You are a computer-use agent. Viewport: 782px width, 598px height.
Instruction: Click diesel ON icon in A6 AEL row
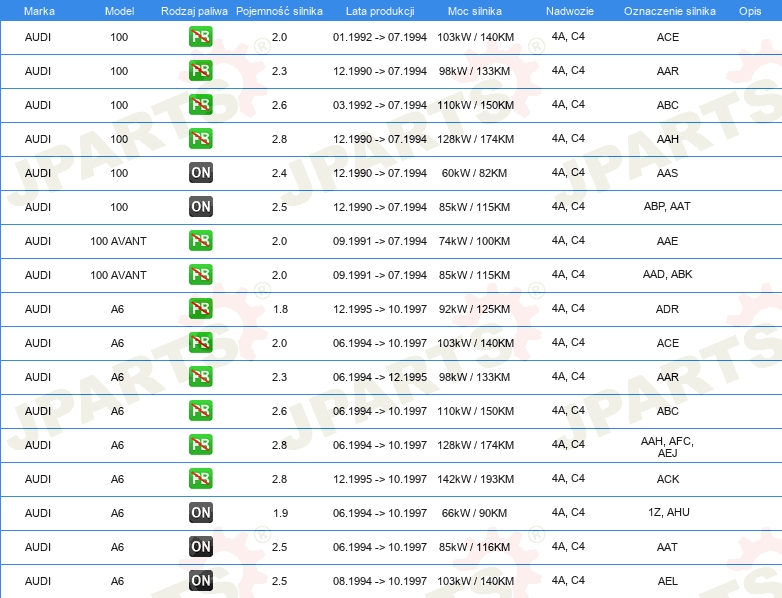[x=201, y=581]
